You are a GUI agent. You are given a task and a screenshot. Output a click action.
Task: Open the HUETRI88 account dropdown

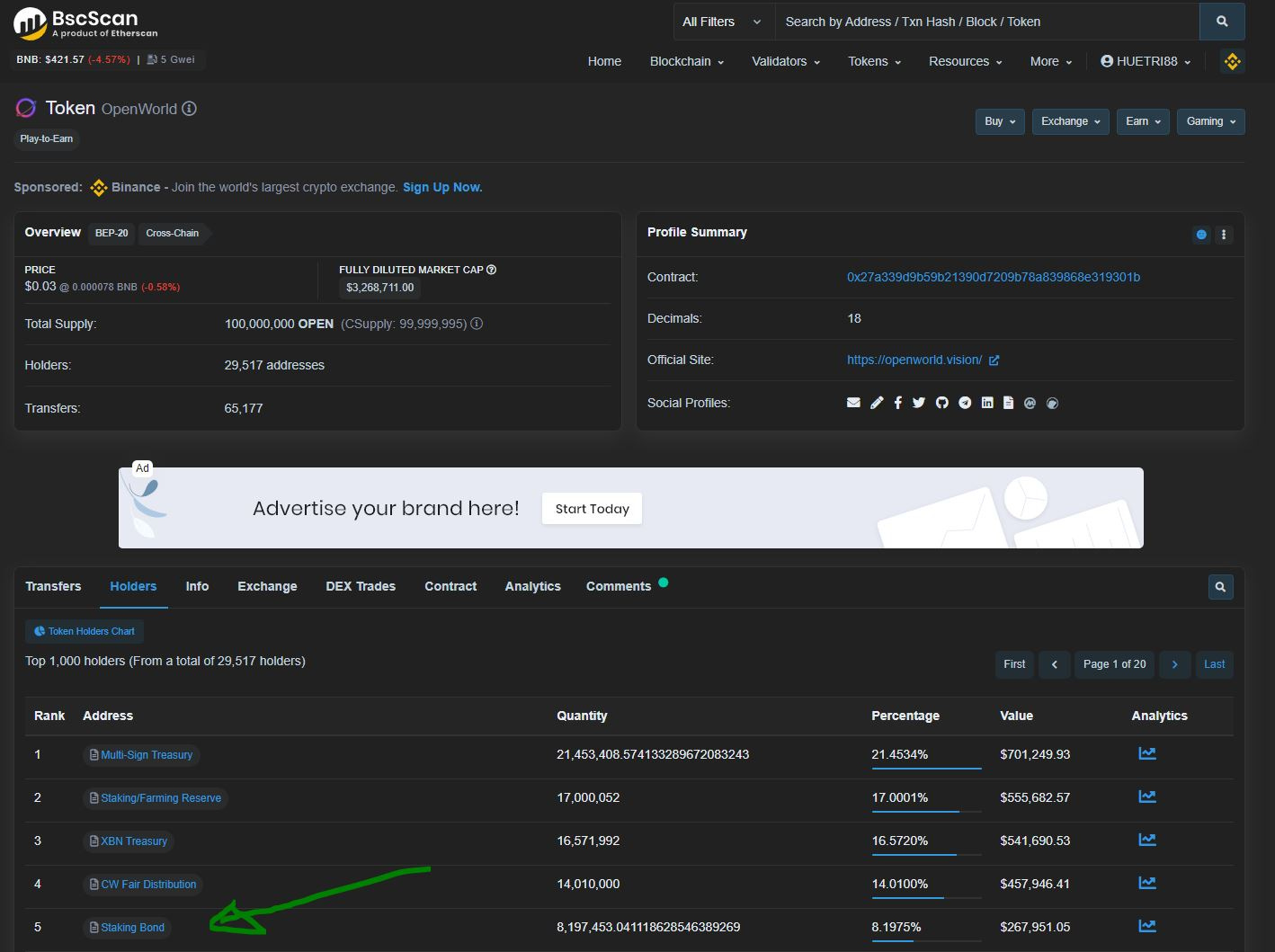(x=1146, y=61)
